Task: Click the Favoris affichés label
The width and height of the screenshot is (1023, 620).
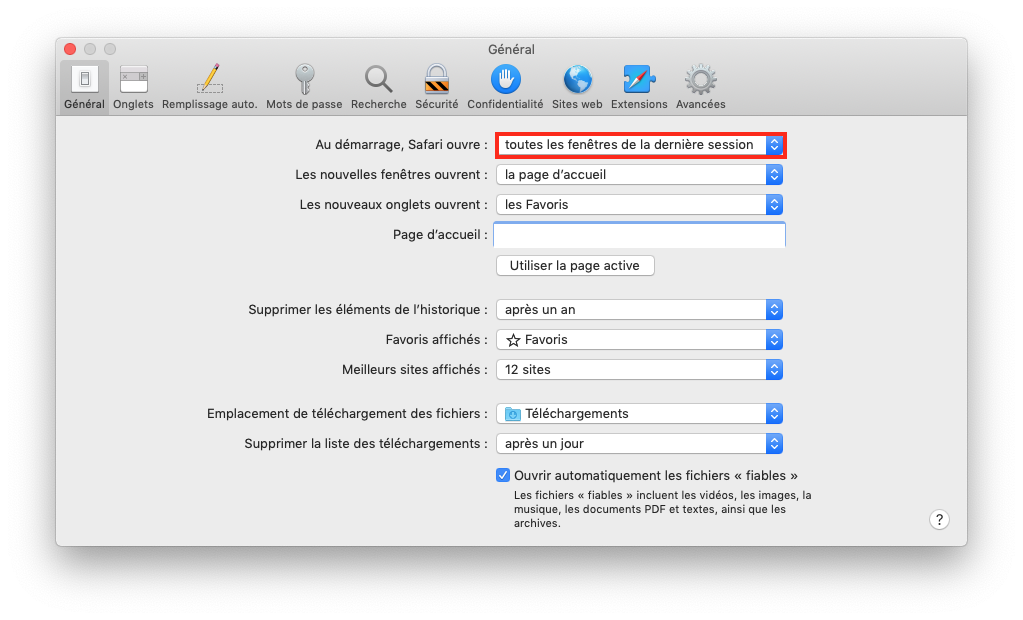Action: click(x=436, y=339)
